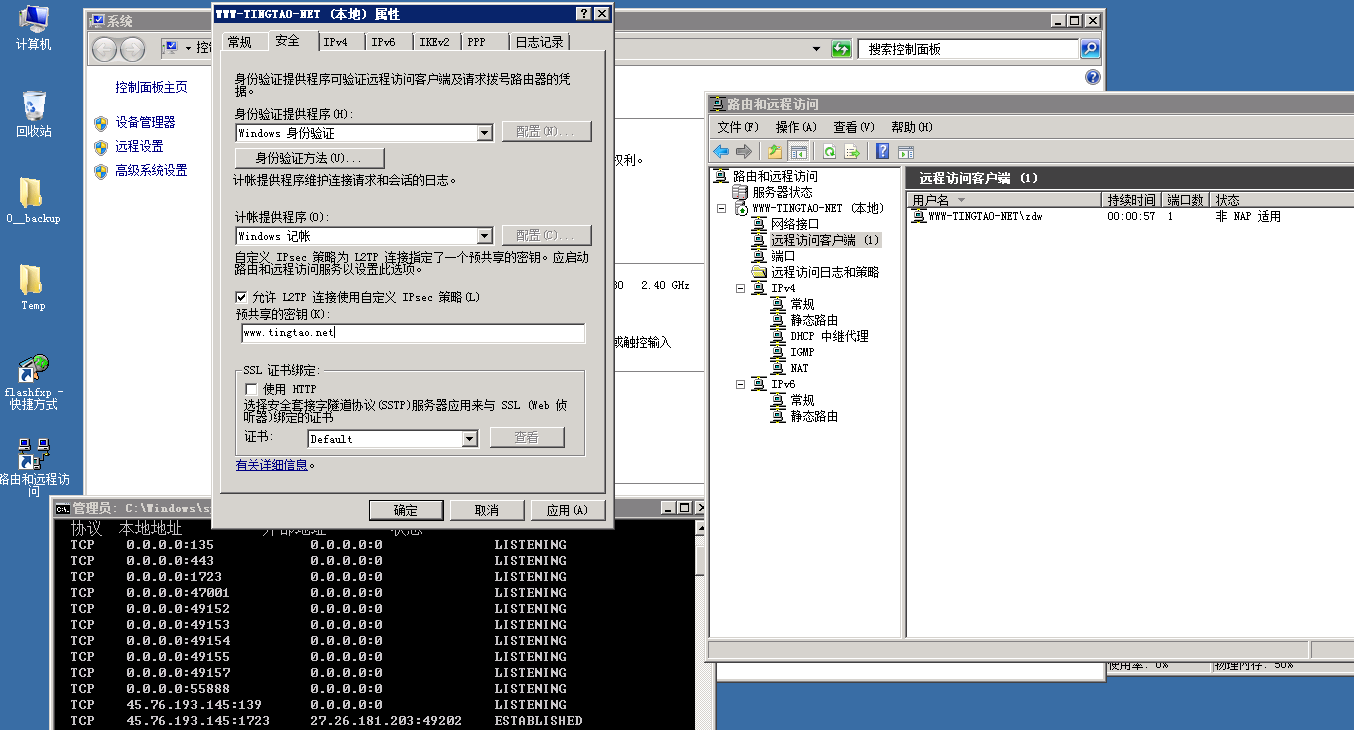
Task: Switch to the IKEv2 tab
Action: (435, 42)
